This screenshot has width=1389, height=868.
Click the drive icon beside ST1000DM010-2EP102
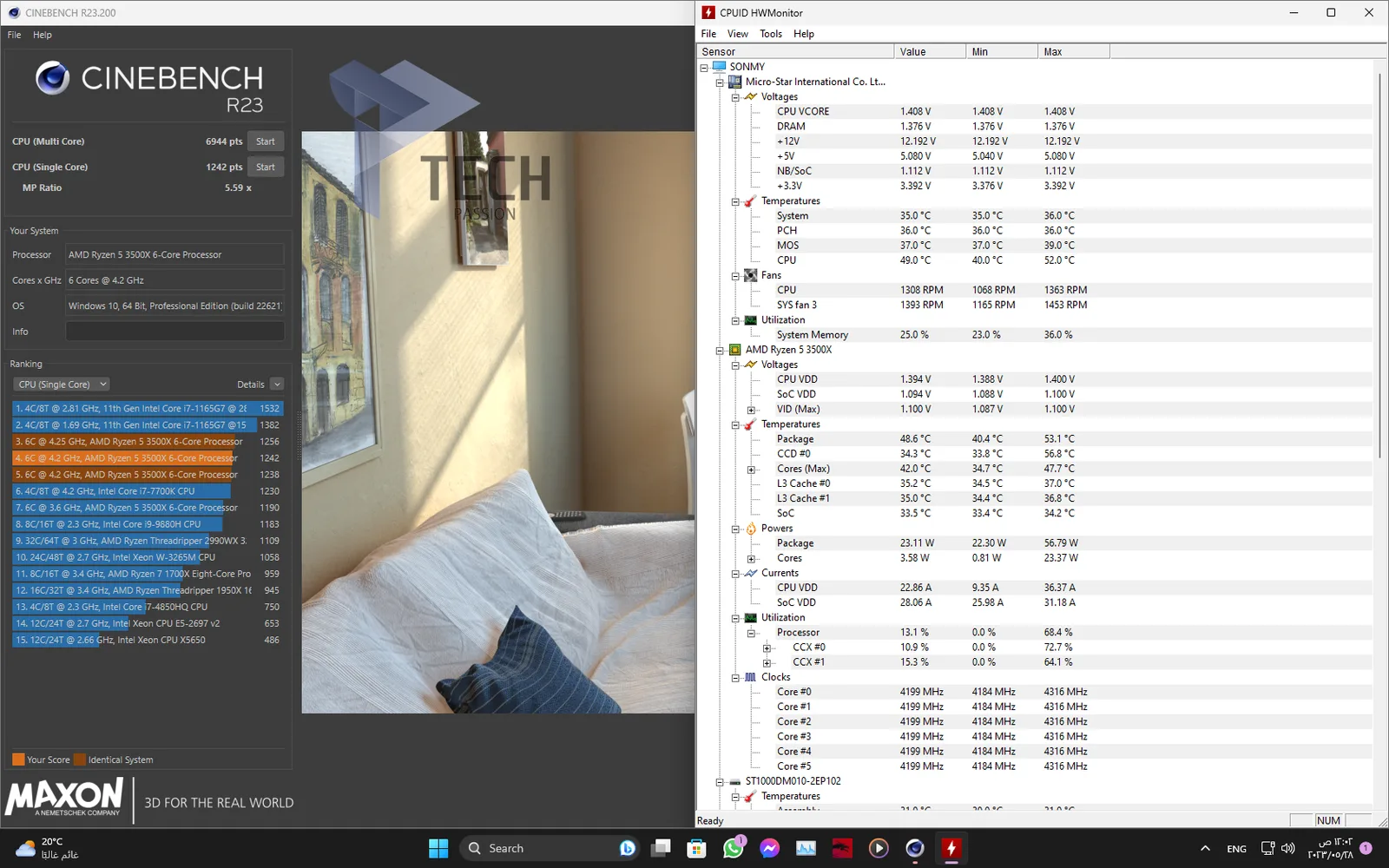734,781
